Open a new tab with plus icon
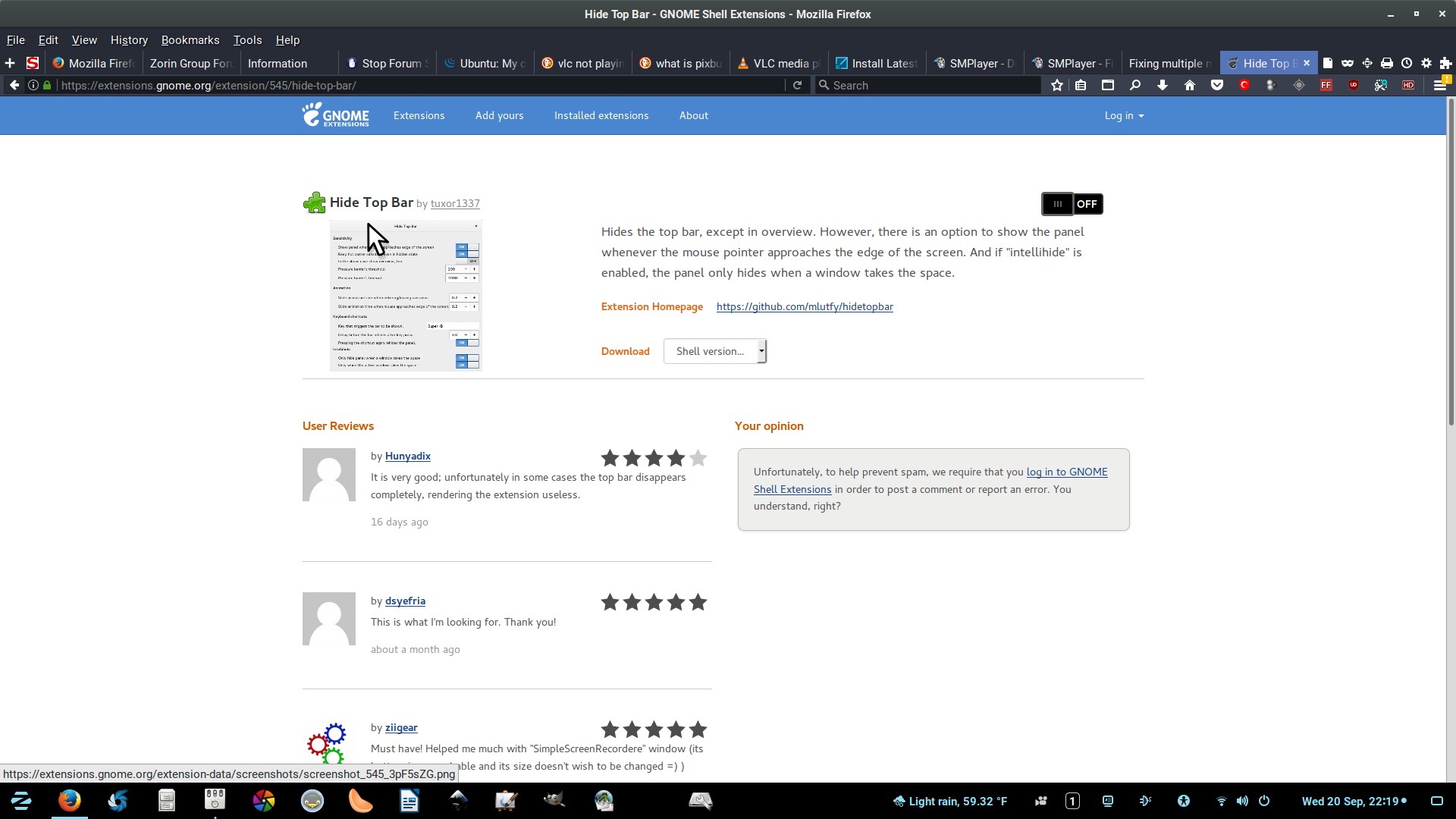The width and height of the screenshot is (1456, 819). click(10, 63)
